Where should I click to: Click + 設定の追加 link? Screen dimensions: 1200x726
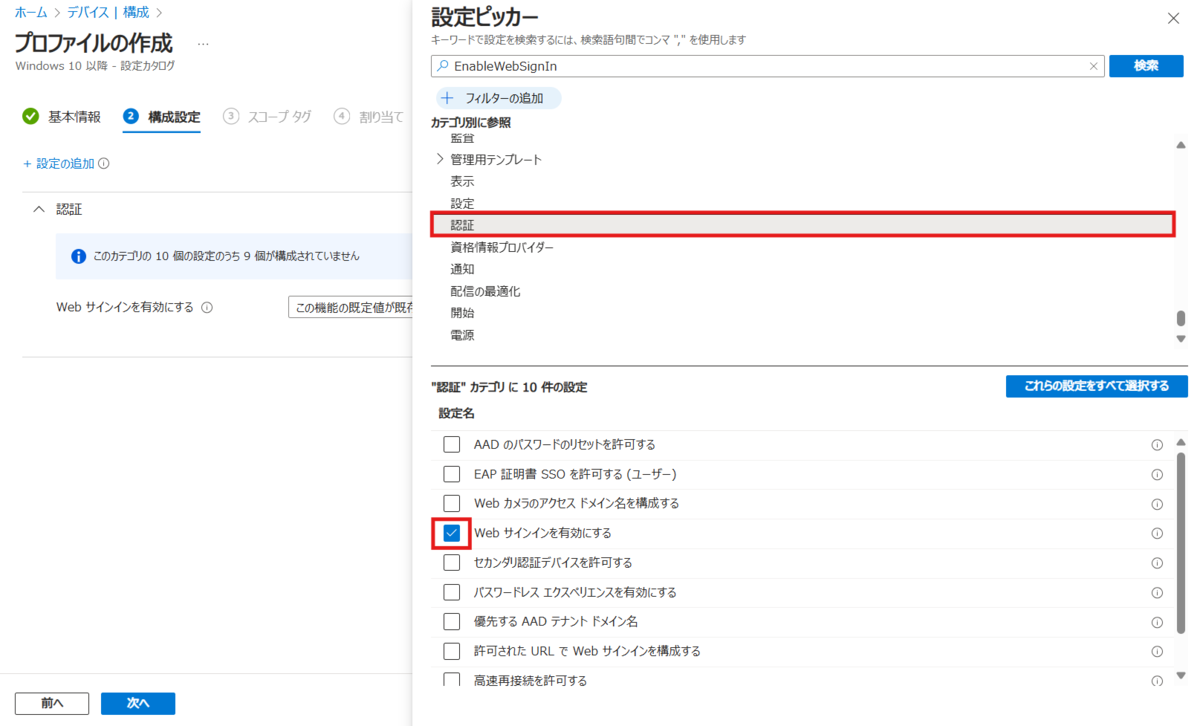tap(58, 164)
